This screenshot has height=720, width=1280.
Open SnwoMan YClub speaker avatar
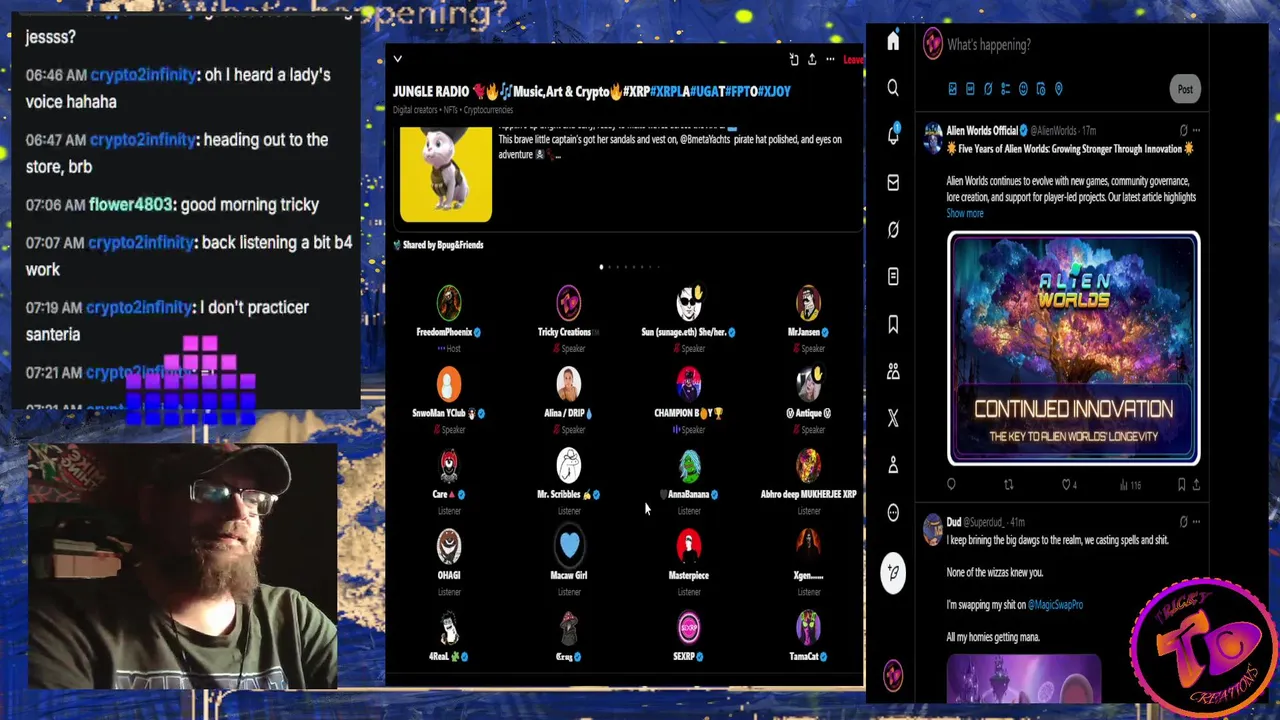click(x=449, y=384)
